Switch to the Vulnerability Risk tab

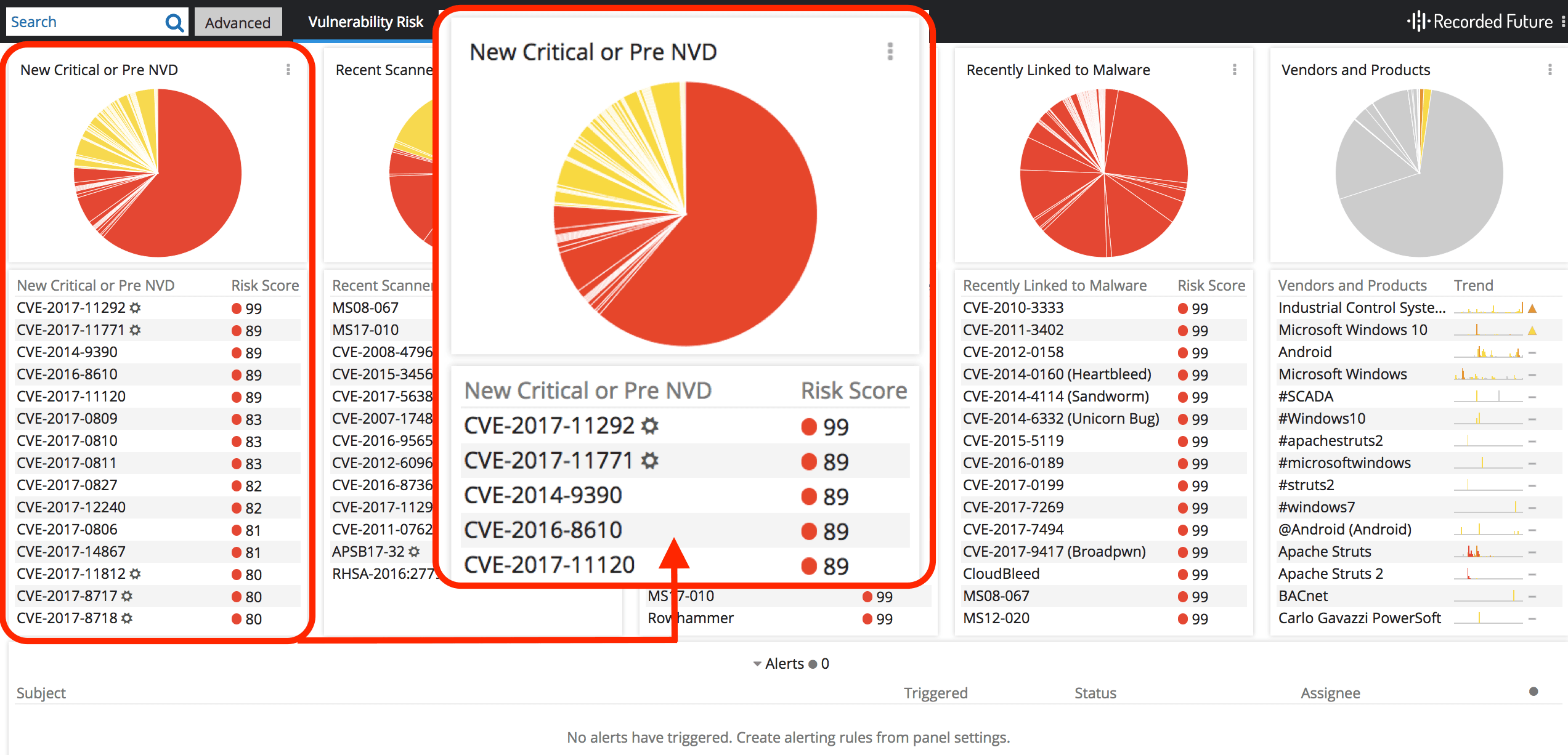pos(365,22)
